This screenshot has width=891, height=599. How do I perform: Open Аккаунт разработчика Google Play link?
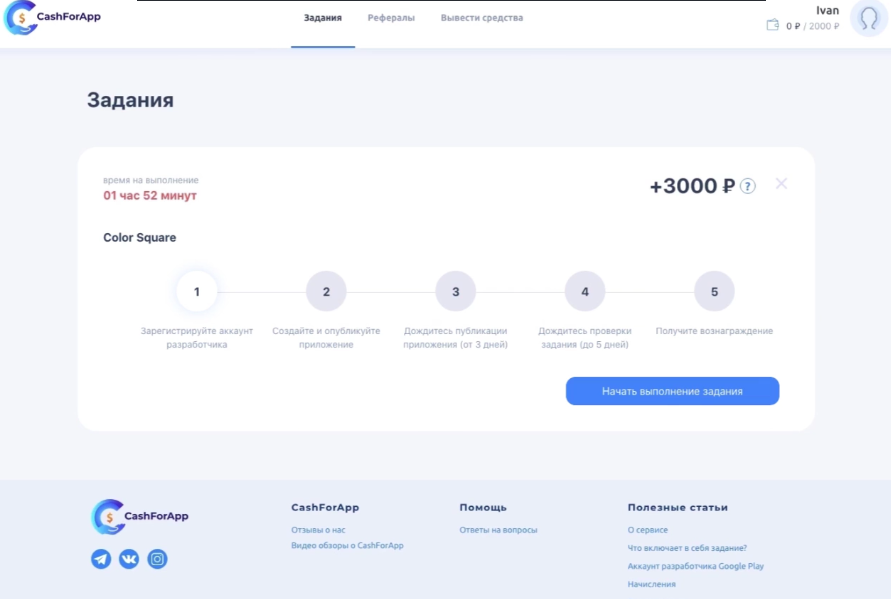[x=696, y=566]
